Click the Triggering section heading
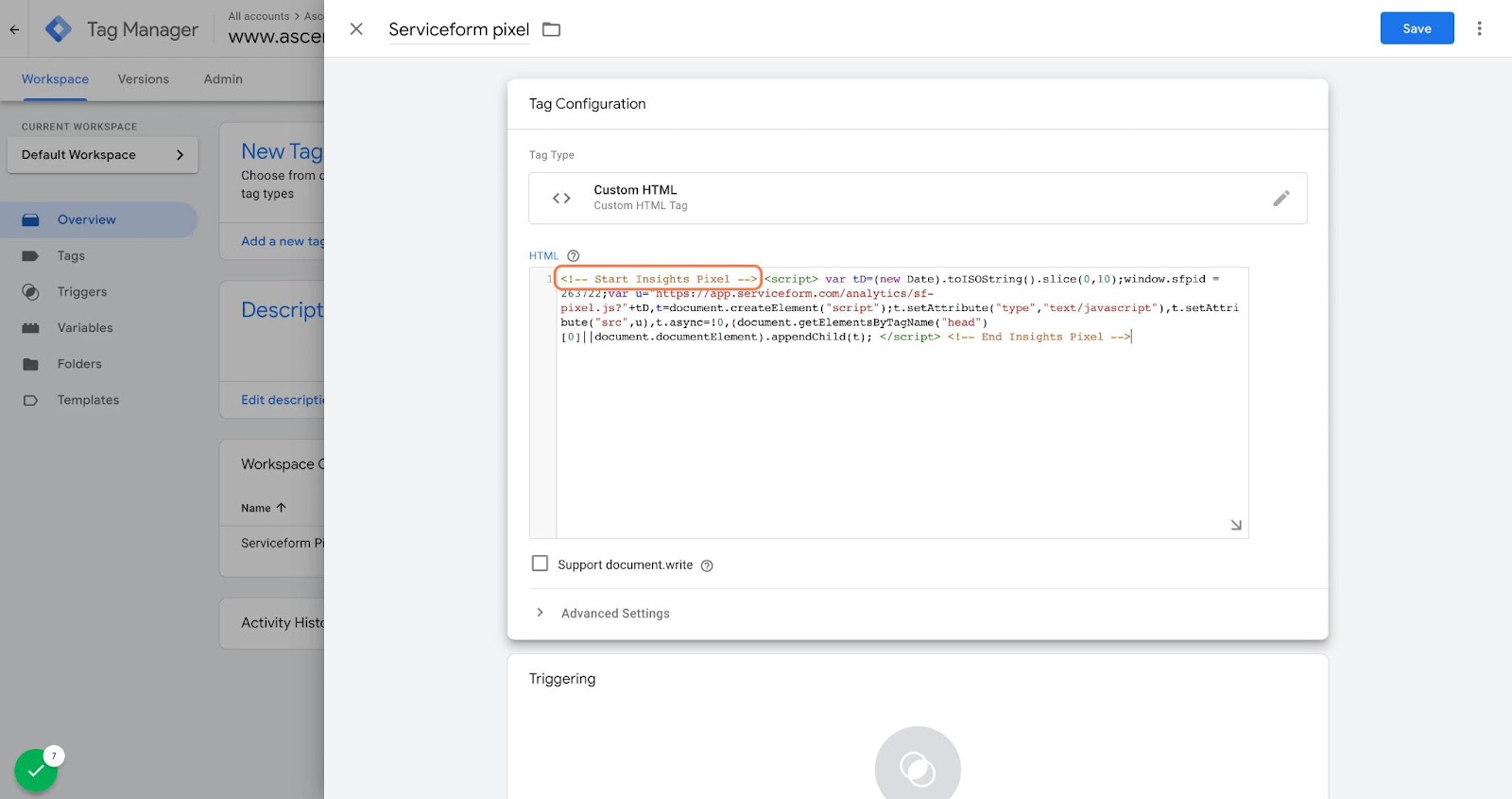 pos(562,679)
